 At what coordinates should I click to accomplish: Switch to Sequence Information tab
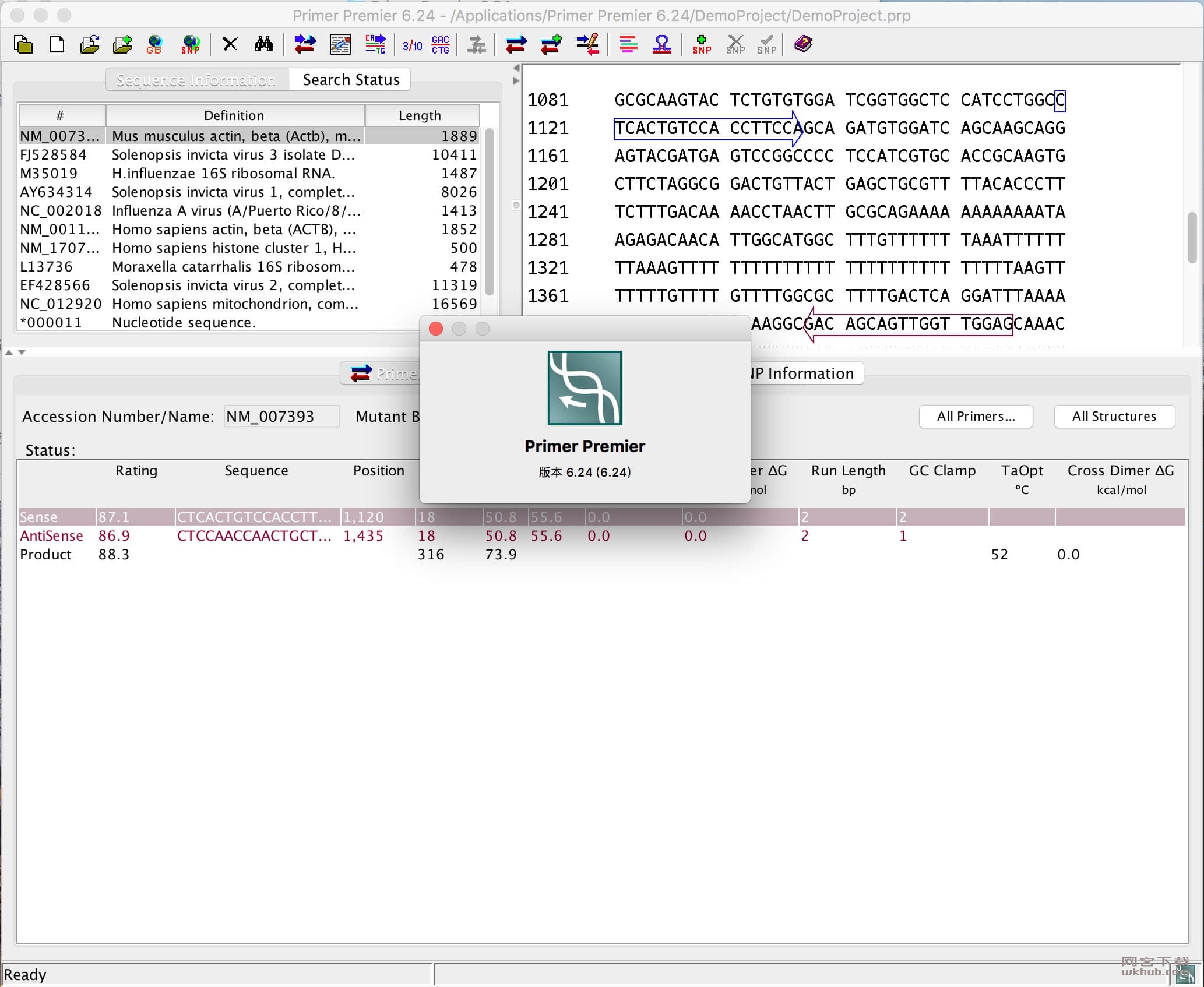196,80
